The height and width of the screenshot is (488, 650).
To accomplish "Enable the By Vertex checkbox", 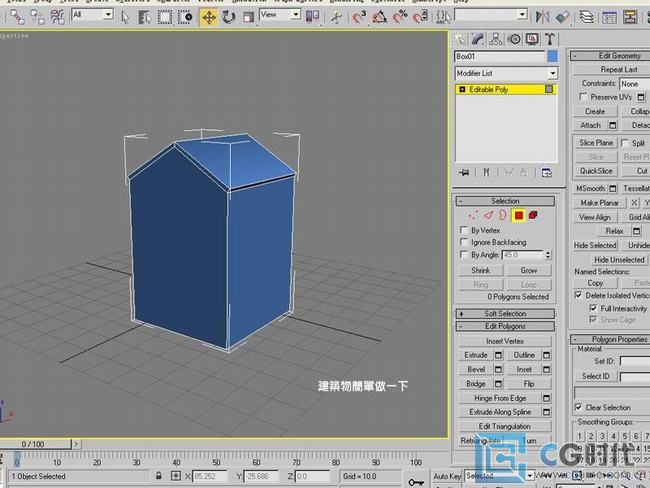I will click(463, 230).
